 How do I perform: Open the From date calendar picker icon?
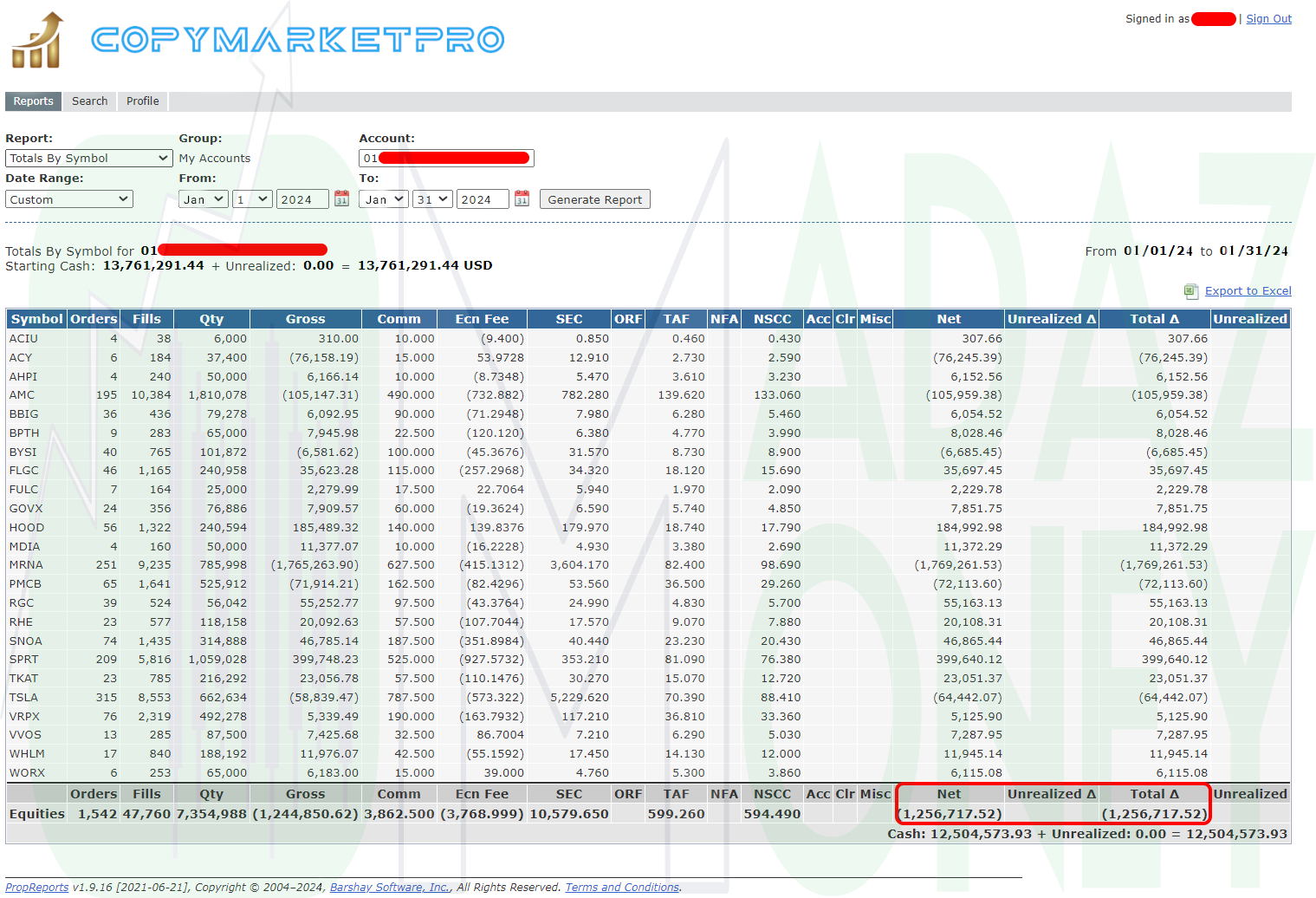(341, 198)
